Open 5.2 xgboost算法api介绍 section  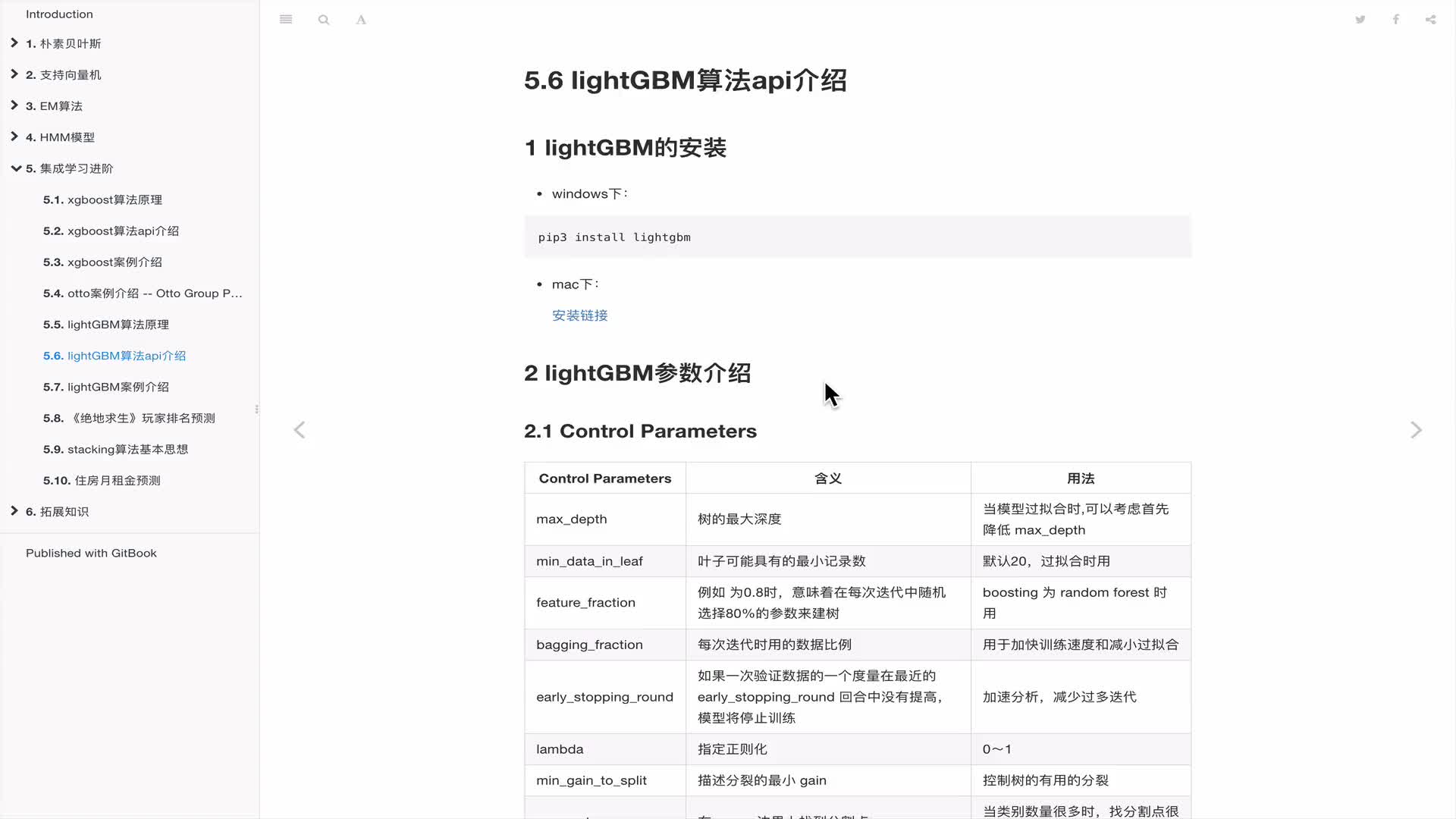[x=111, y=231]
